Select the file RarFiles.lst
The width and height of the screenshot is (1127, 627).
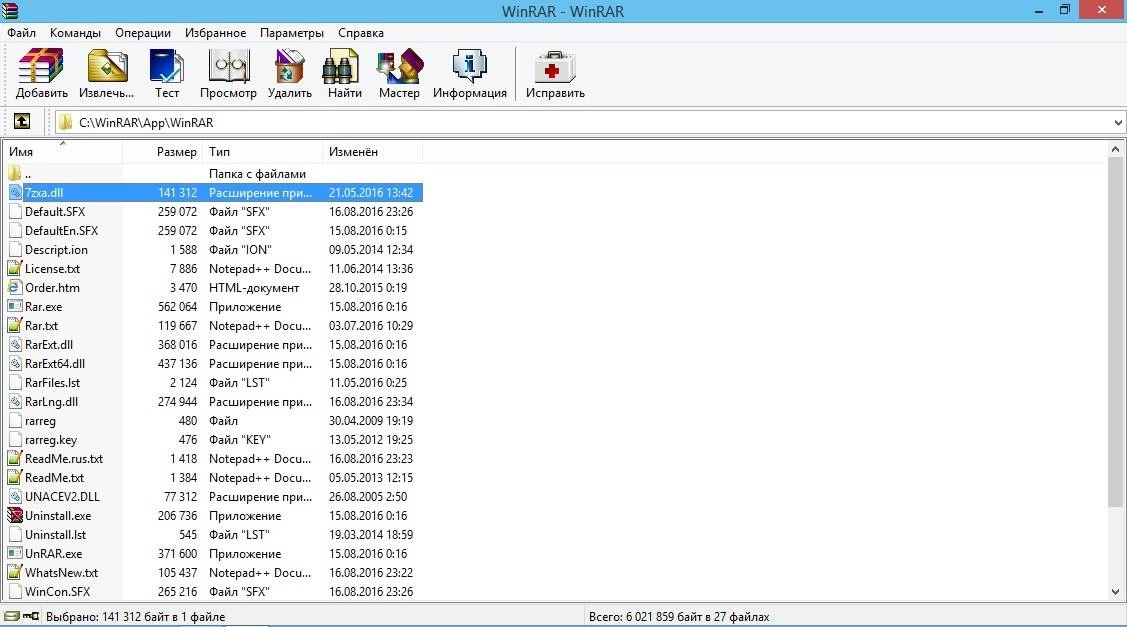tap(53, 383)
